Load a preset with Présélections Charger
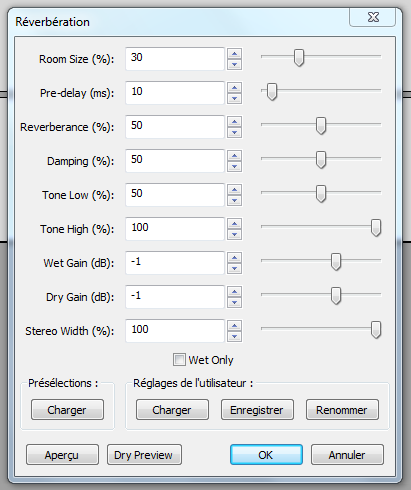 (x=67, y=410)
